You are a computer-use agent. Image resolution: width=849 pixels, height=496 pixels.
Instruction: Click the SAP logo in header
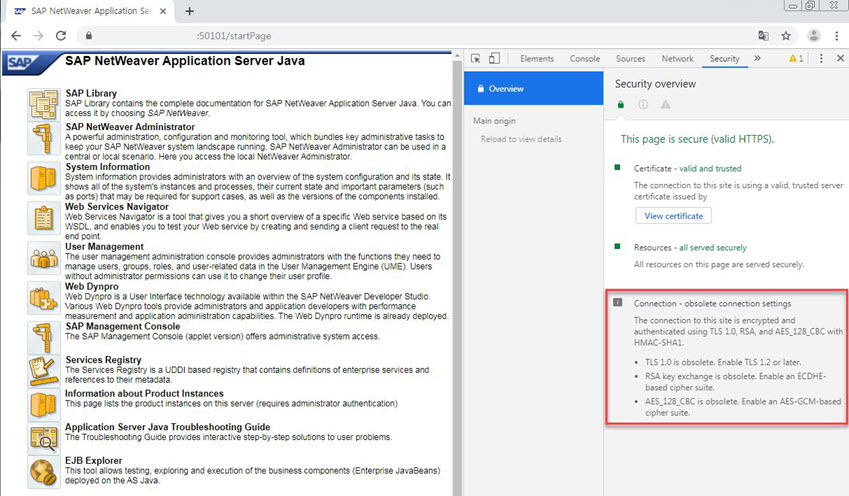(x=23, y=63)
